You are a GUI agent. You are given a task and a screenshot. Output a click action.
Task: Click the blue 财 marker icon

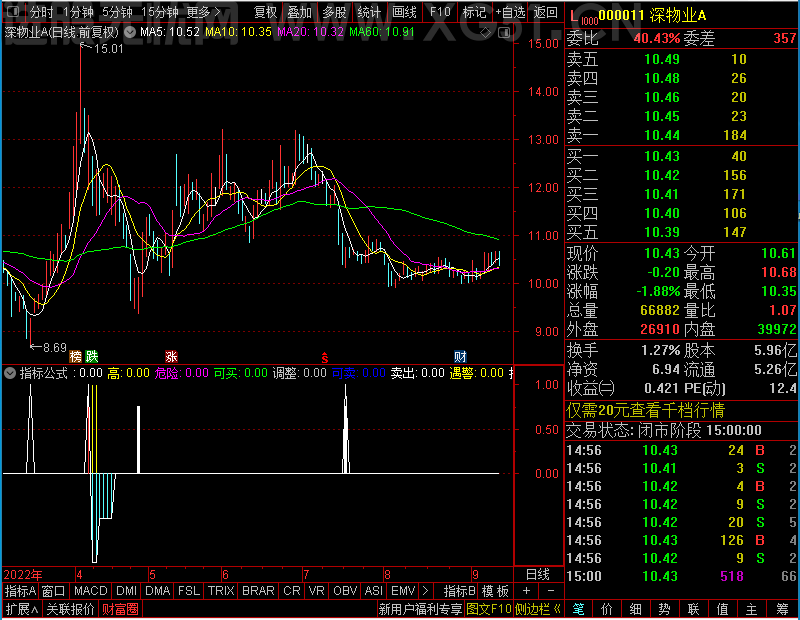coord(460,356)
